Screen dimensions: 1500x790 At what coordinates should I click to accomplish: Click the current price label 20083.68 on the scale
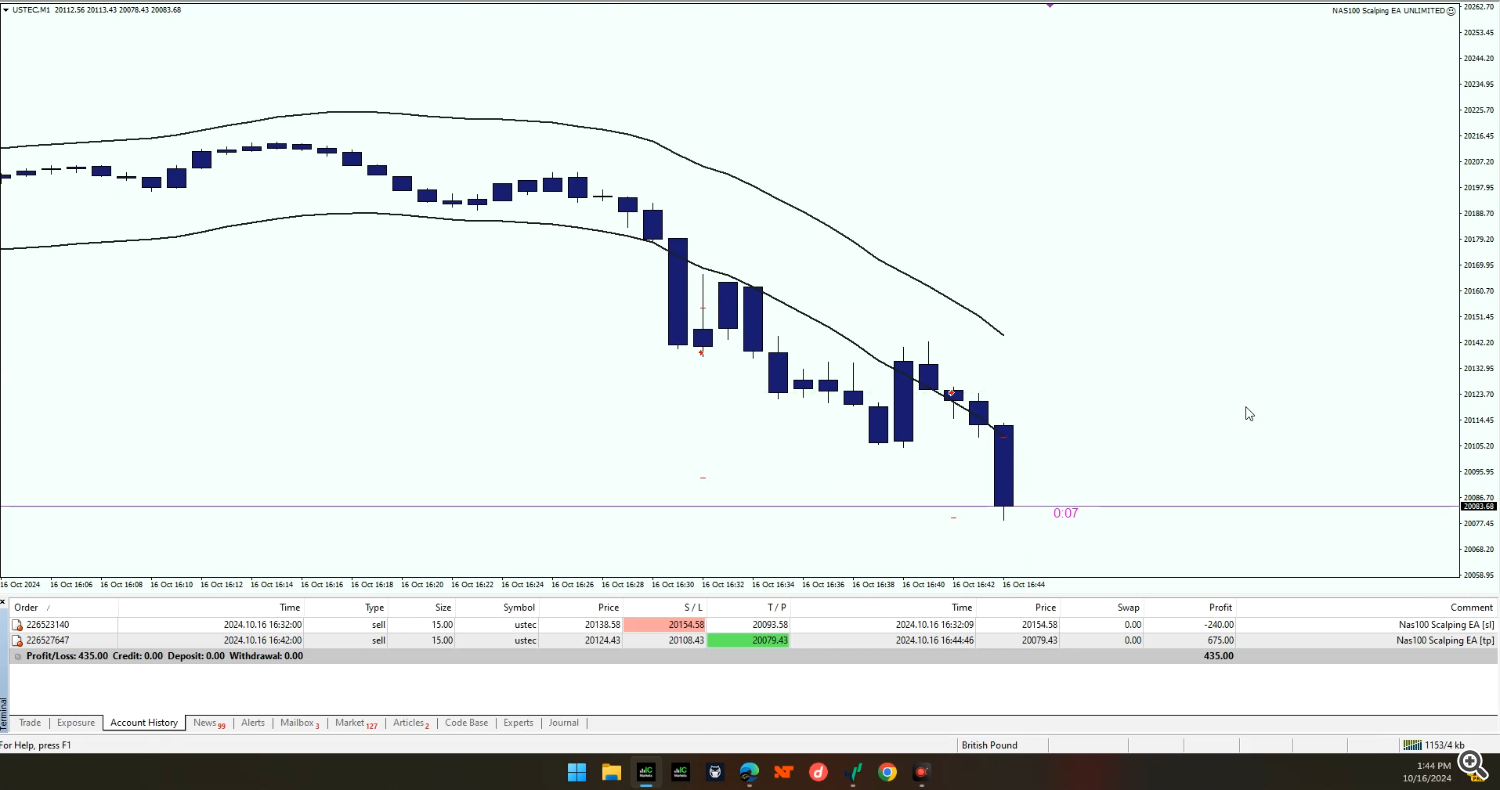click(1478, 506)
